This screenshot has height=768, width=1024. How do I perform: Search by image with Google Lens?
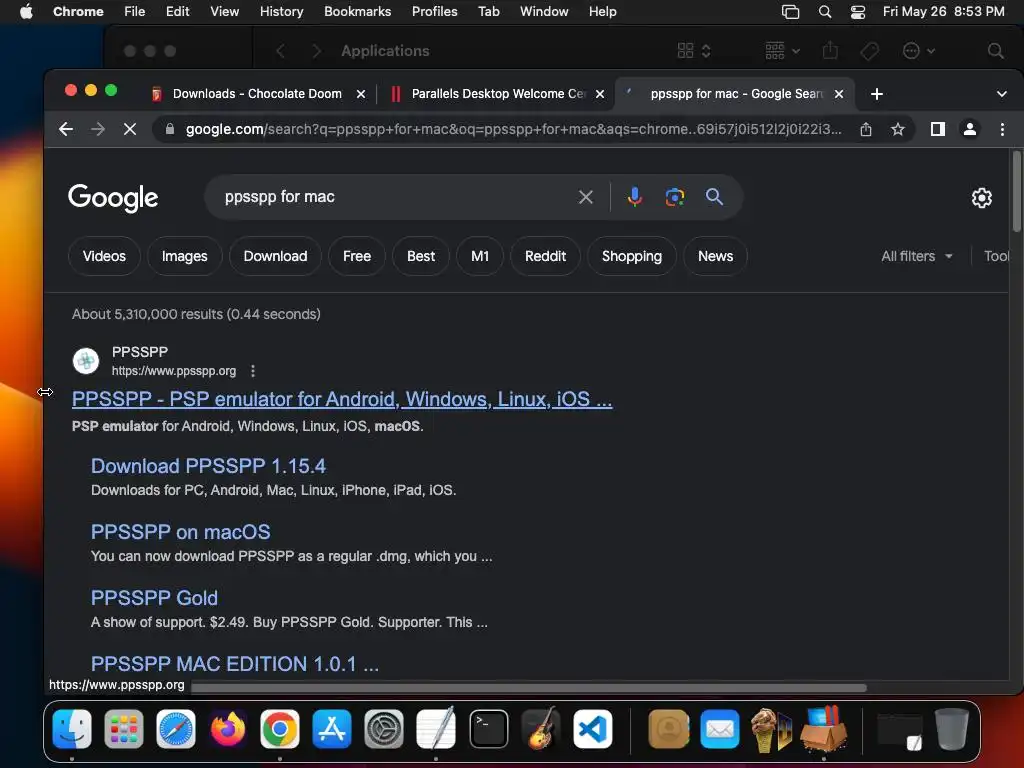[x=675, y=197]
